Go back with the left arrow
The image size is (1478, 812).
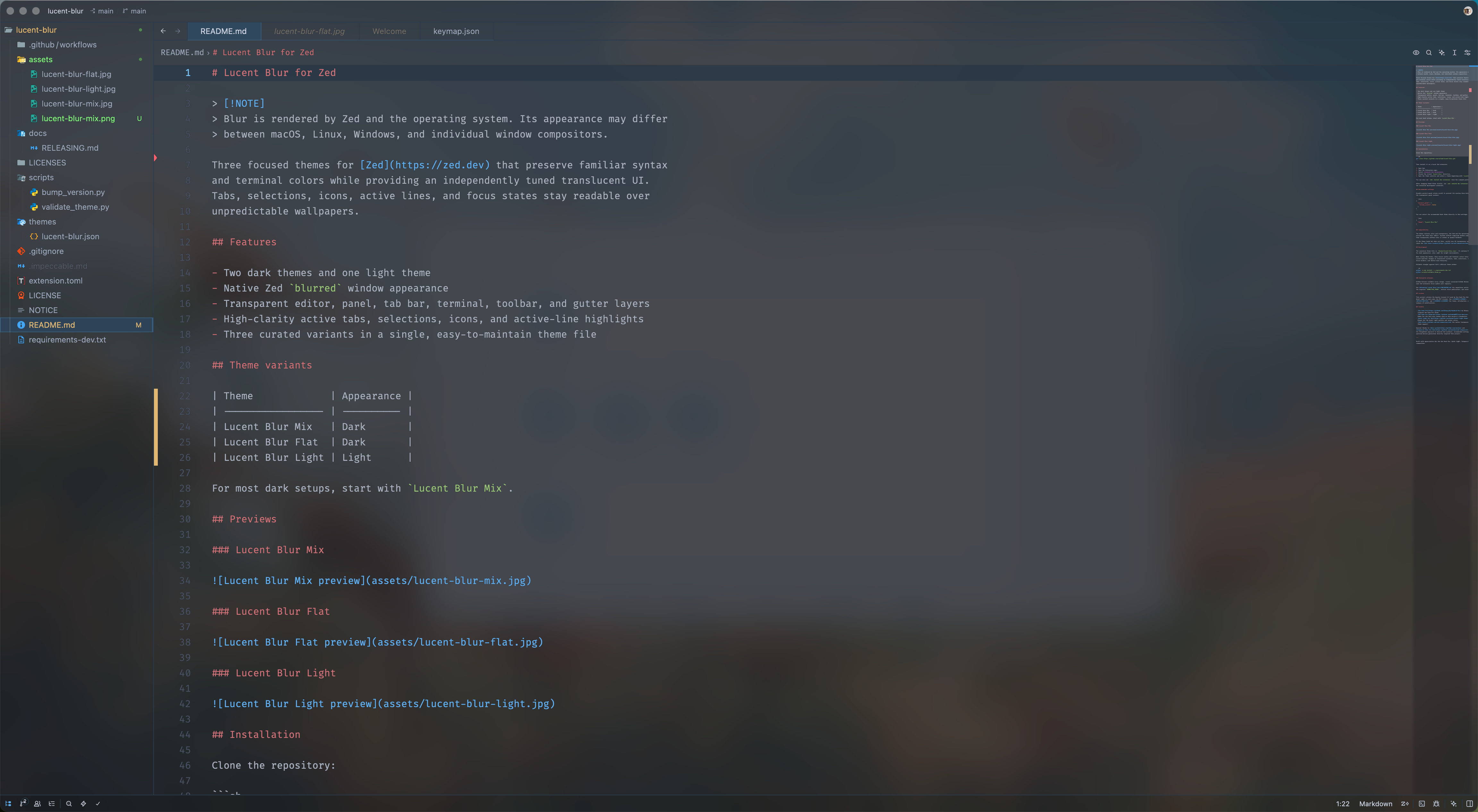pyautogui.click(x=163, y=31)
